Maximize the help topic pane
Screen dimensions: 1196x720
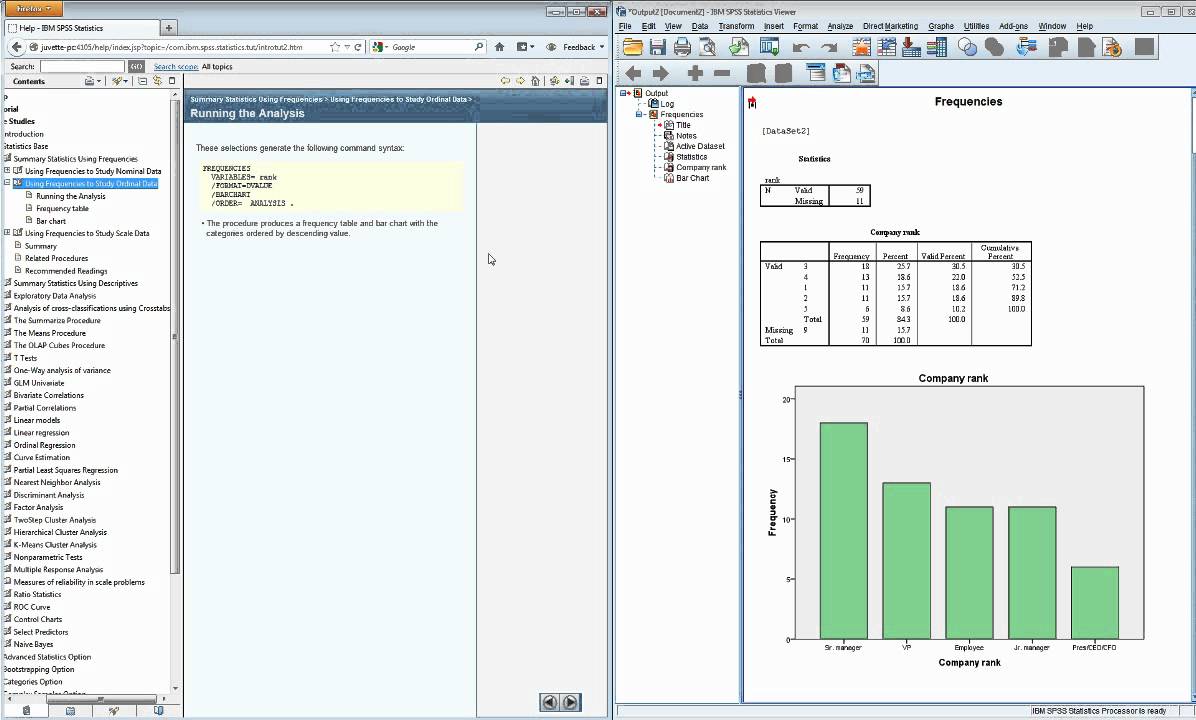click(x=599, y=81)
